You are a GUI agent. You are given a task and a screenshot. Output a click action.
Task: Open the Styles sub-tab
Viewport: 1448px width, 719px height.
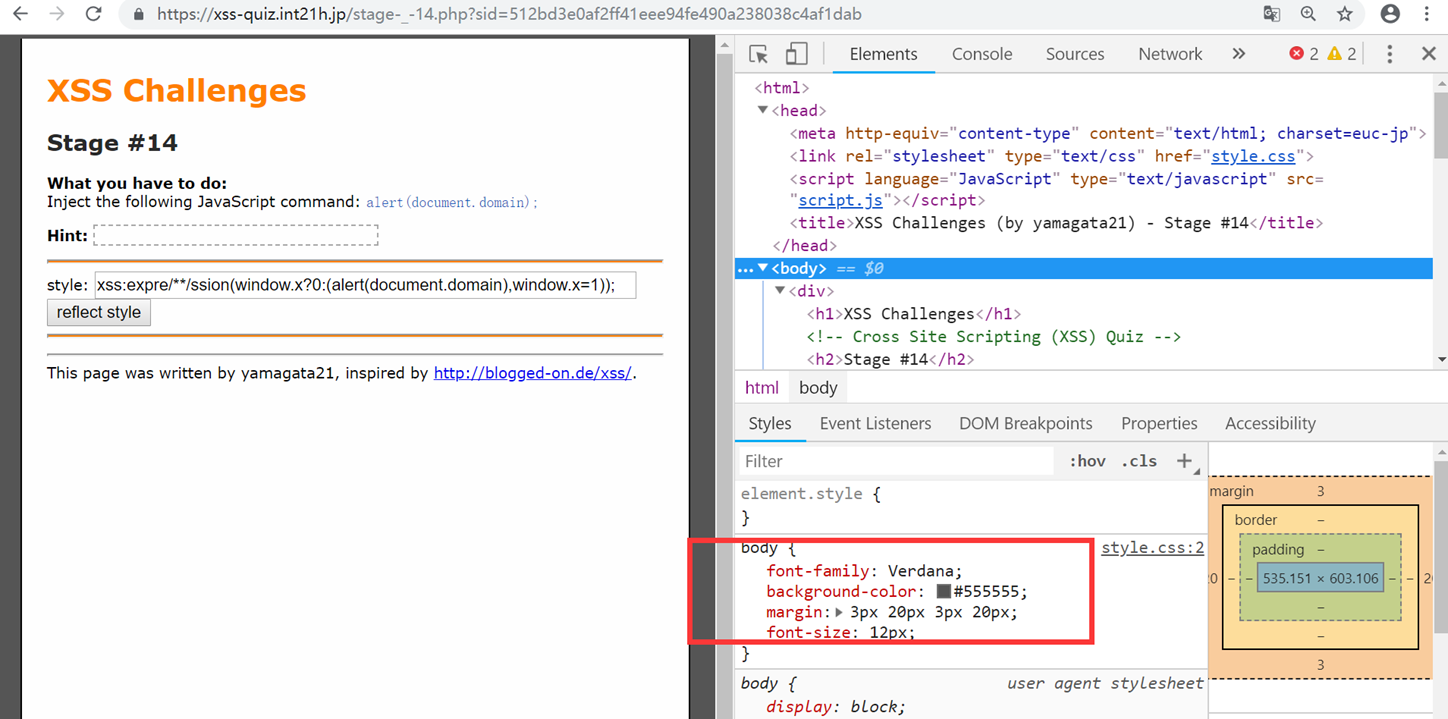(770, 423)
